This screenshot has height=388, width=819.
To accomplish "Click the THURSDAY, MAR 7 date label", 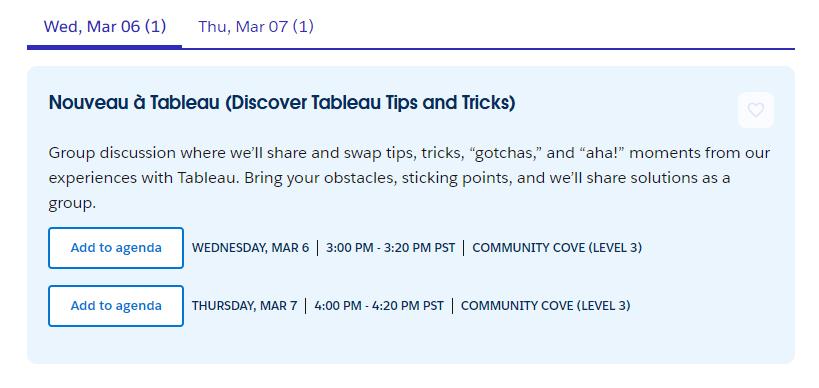I will pyautogui.click(x=244, y=305).
